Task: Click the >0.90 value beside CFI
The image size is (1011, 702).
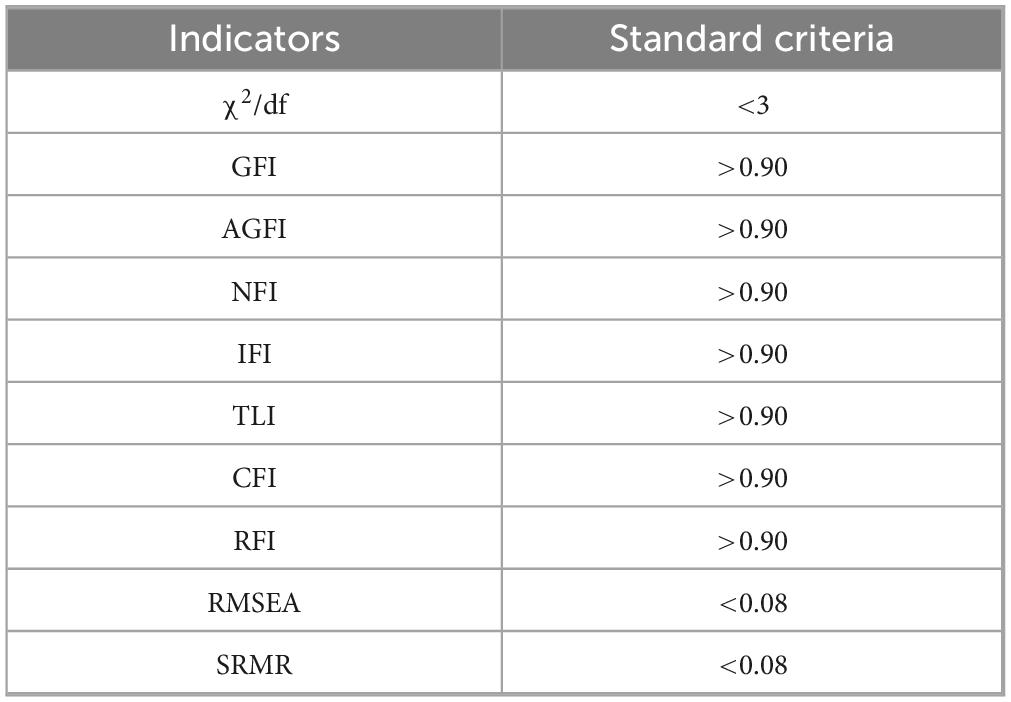Action: 752,479
